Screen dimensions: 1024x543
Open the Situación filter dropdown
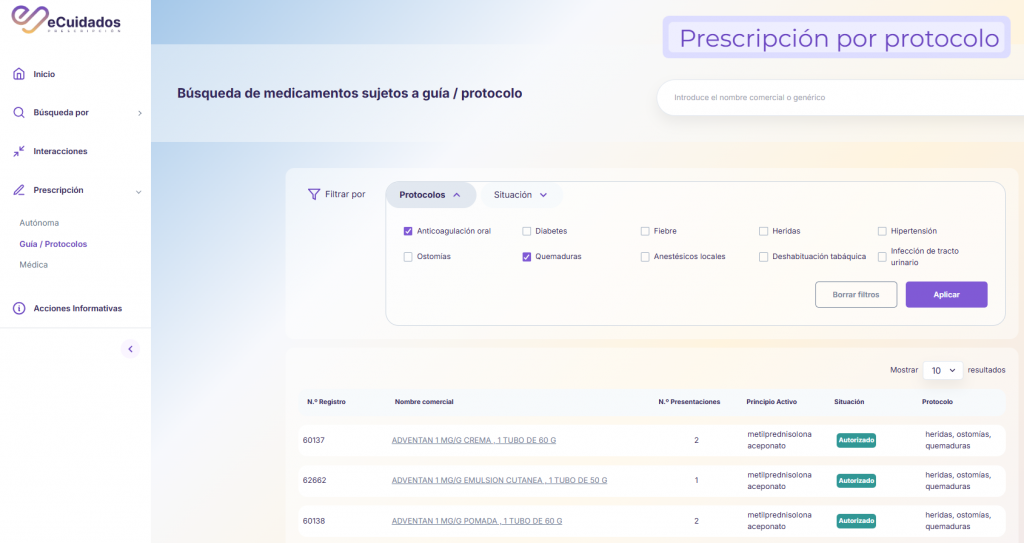click(x=521, y=195)
